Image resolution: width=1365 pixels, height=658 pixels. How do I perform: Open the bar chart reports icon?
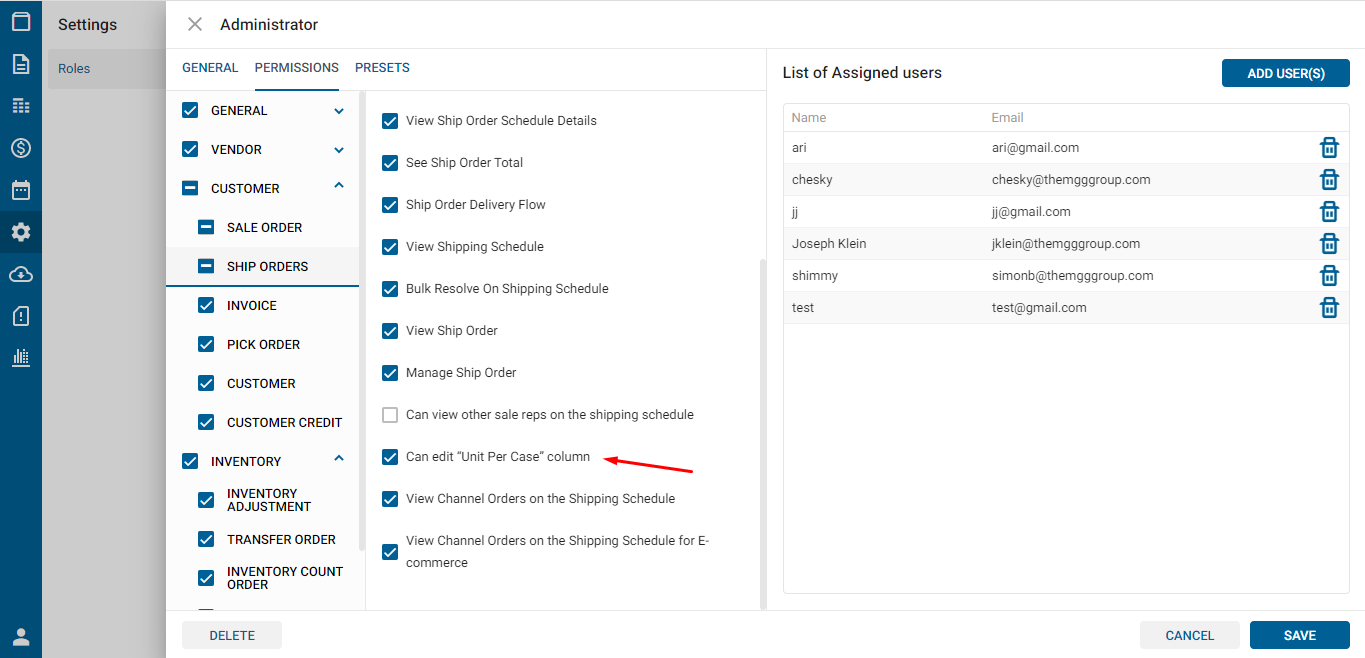tap(21, 357)
